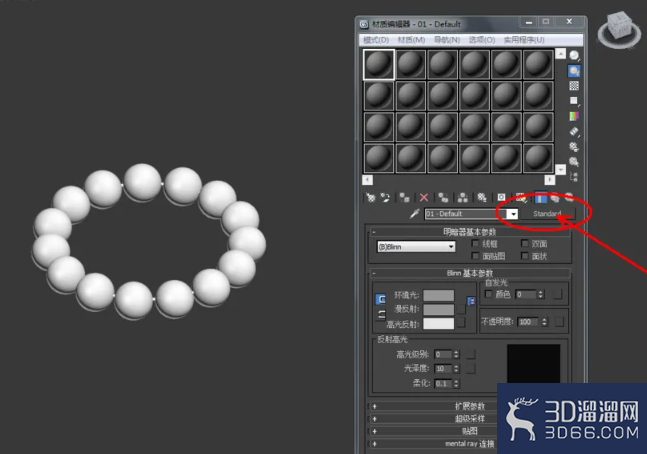Expand the 扩展参数 rollout
The image size is (647, 454).
pos(432,406)
